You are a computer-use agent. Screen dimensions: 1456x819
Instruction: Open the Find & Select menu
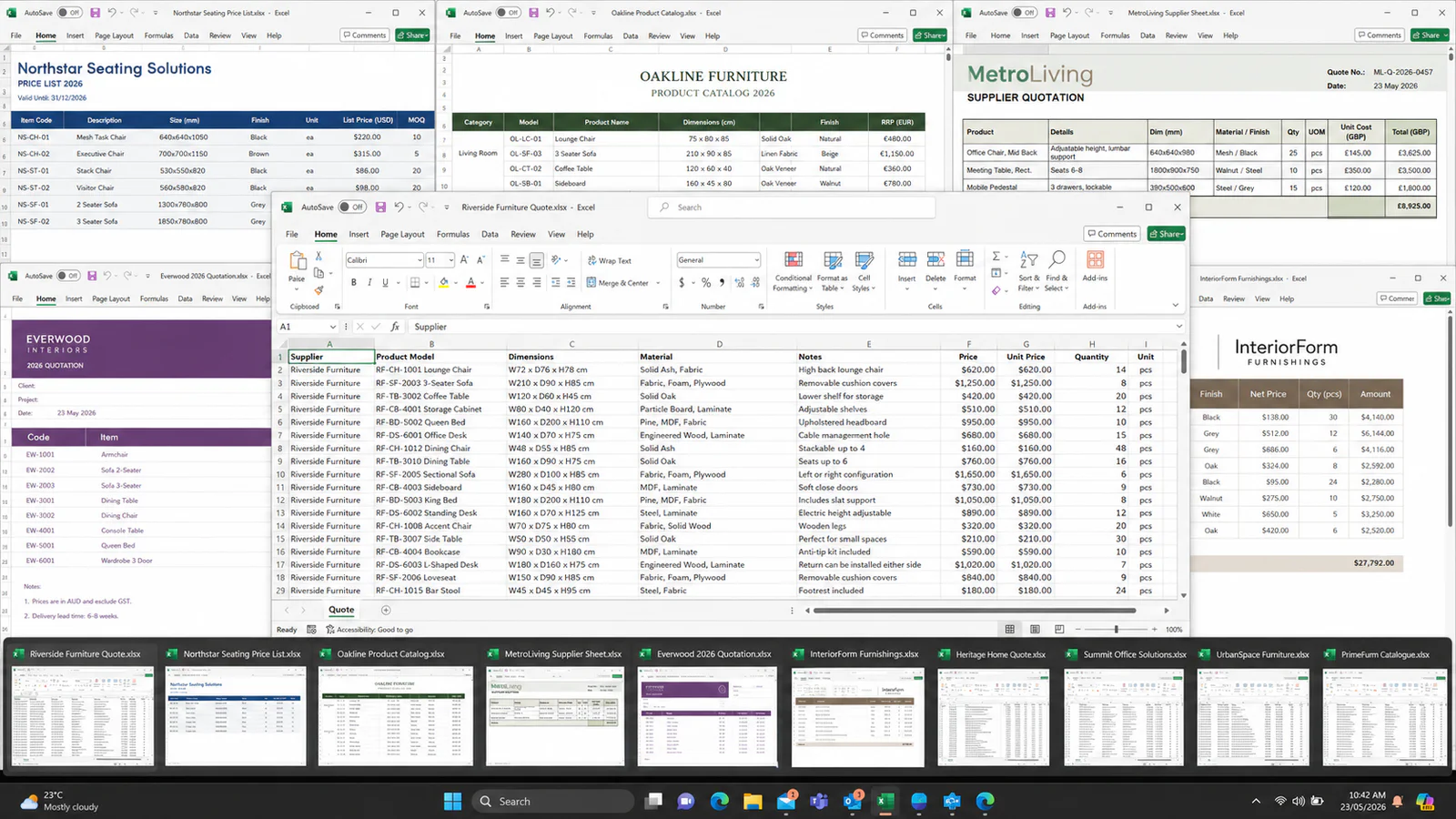coord(1057,271)
